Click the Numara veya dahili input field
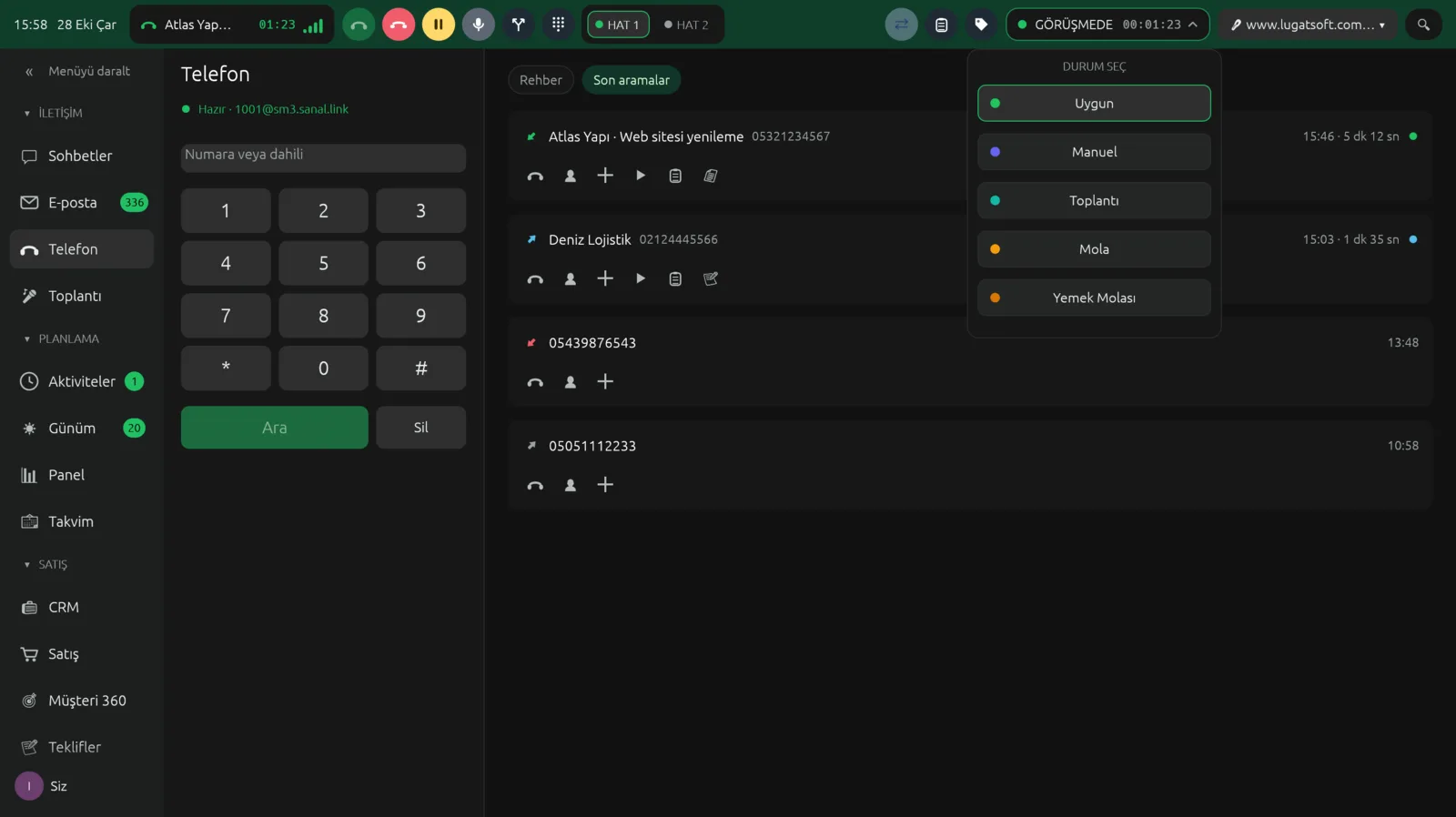 pyautogui.click(x=323, y=157)
